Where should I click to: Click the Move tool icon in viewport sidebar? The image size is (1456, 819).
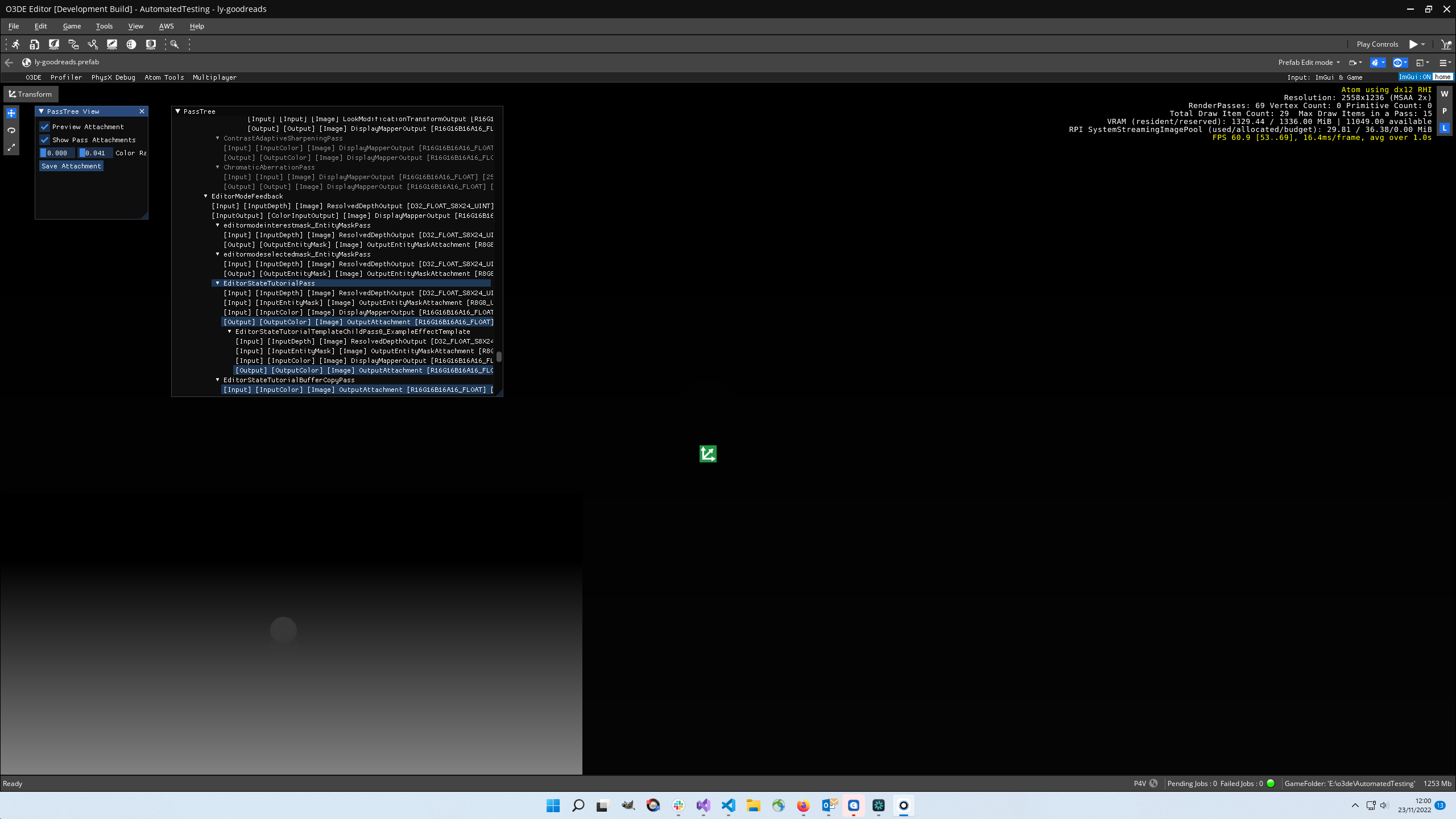click(x=11, y=113)
